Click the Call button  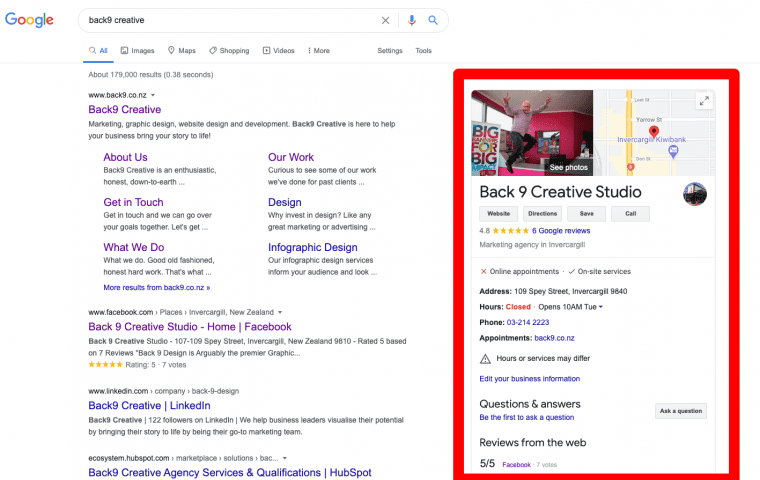tap(630, 214)
